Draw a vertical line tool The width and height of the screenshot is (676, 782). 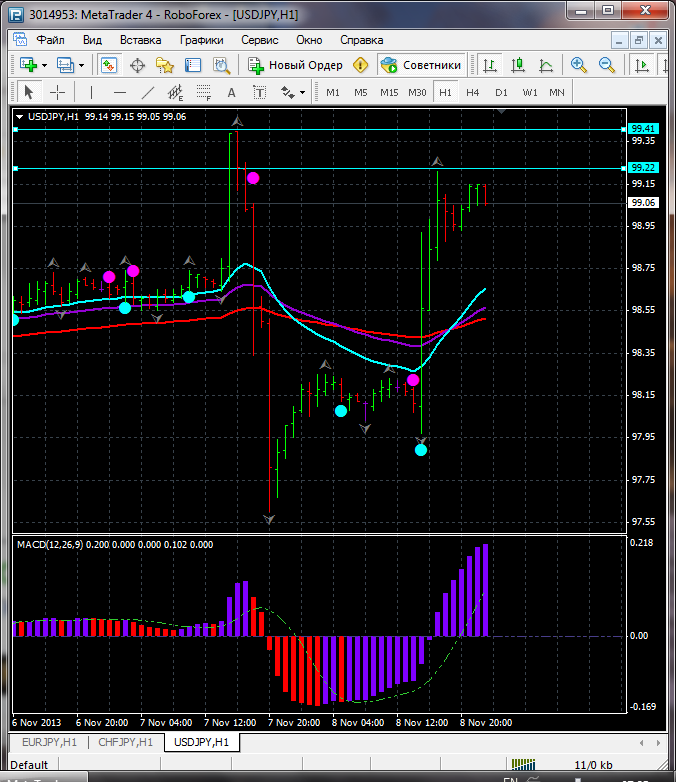coord(91,92)
